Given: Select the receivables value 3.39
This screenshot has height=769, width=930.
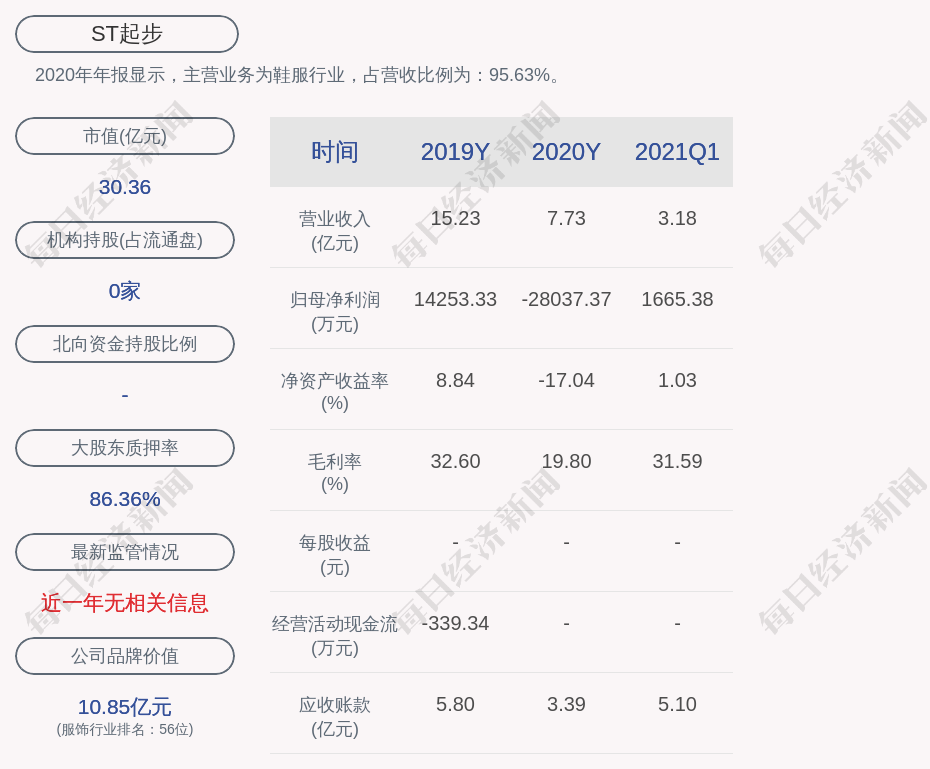Looking at the screenshot, I should pos(566,704).
